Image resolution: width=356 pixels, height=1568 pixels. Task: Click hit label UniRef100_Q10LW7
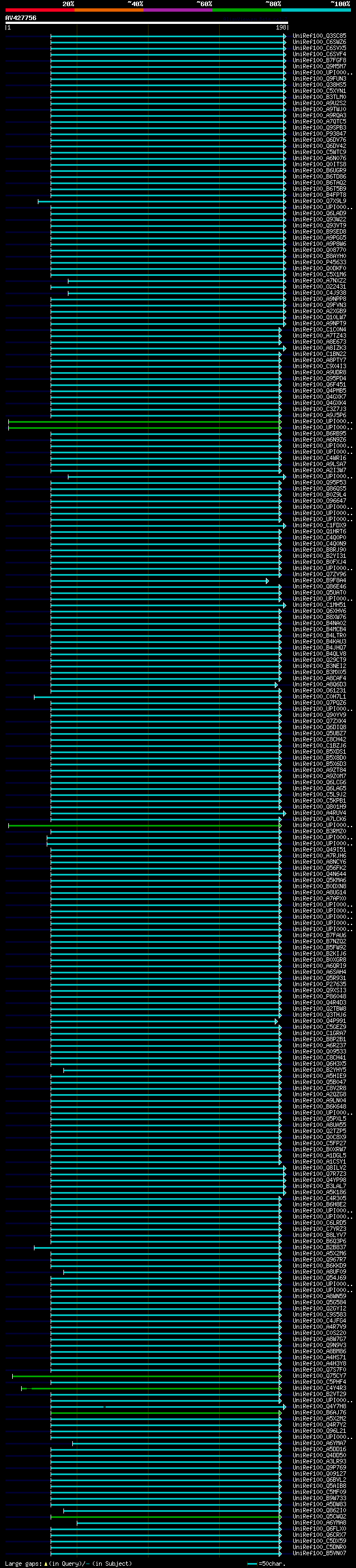pyautogui.click(x=319, y=317)
